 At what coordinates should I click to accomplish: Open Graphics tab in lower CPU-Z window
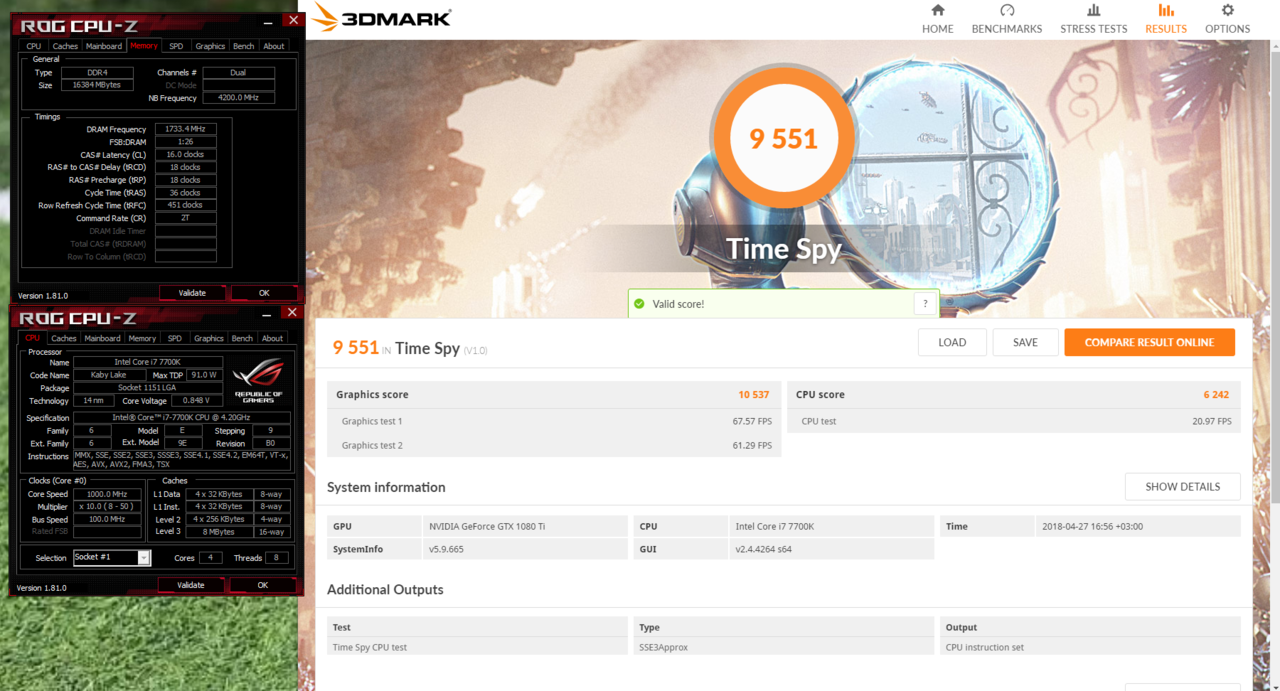(x=209, y=338)
